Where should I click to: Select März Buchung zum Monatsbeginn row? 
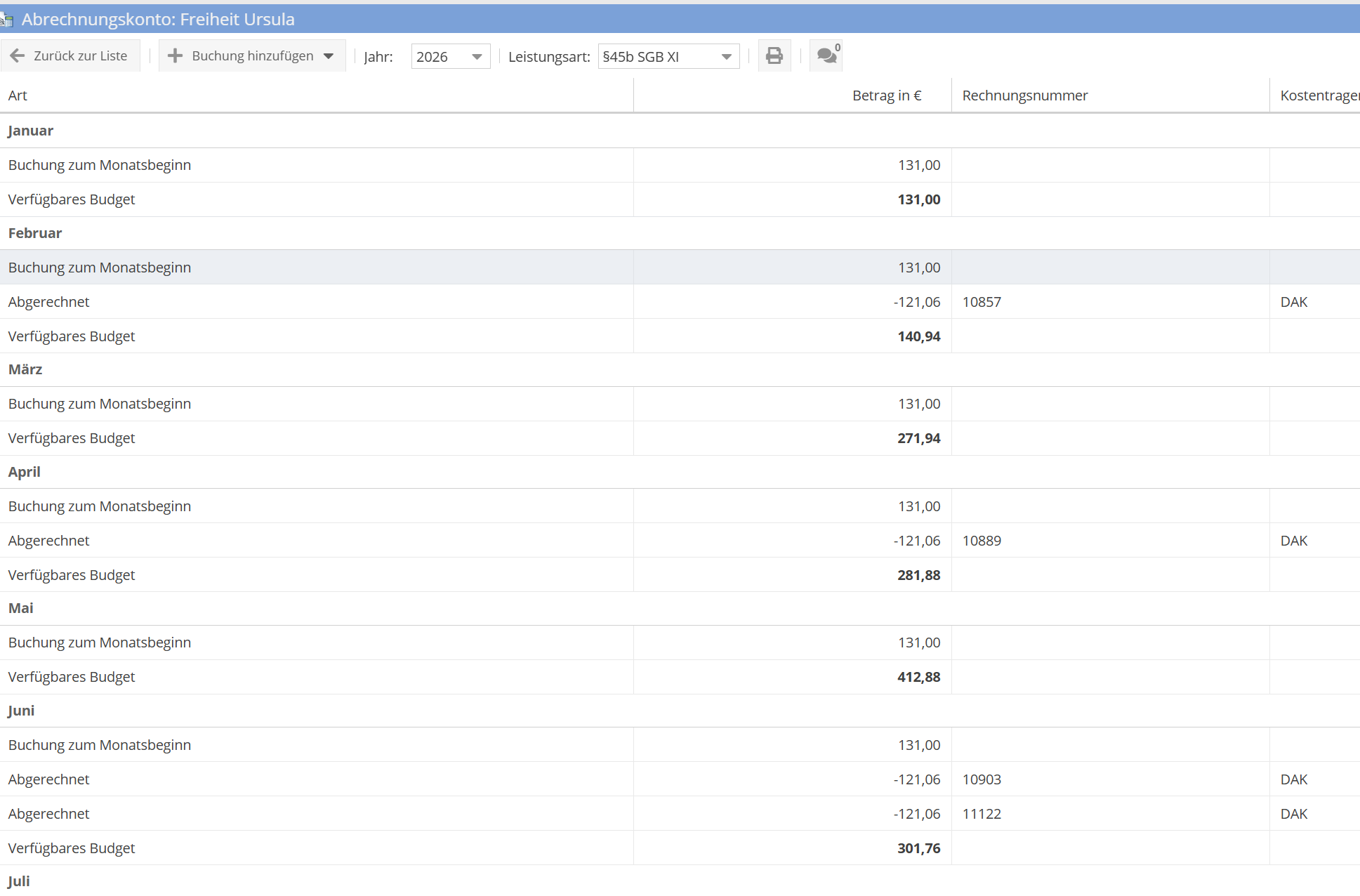coord(680,404)
